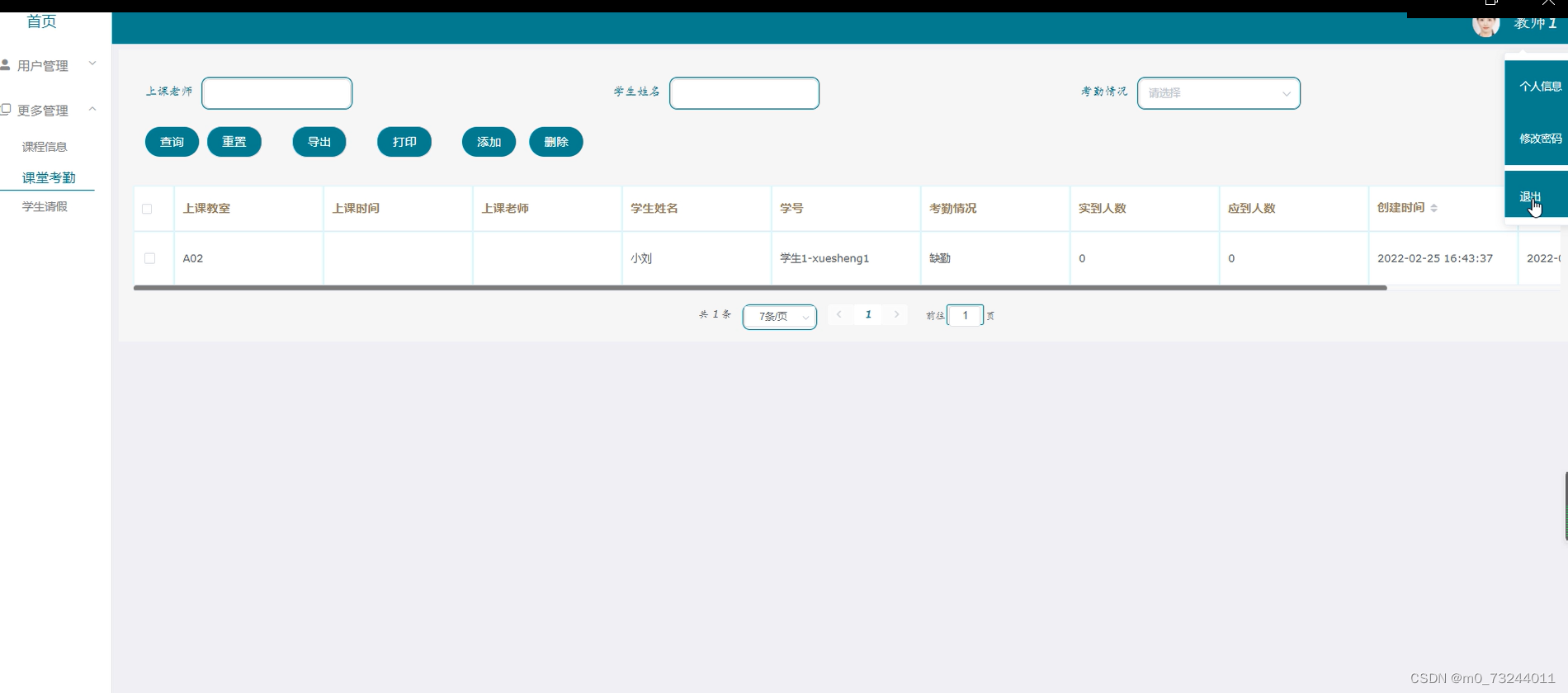This screenshot has width=1568, height=693.
Task: Expand the 用户管理 menu chevron
Action: tap(92, 64)
